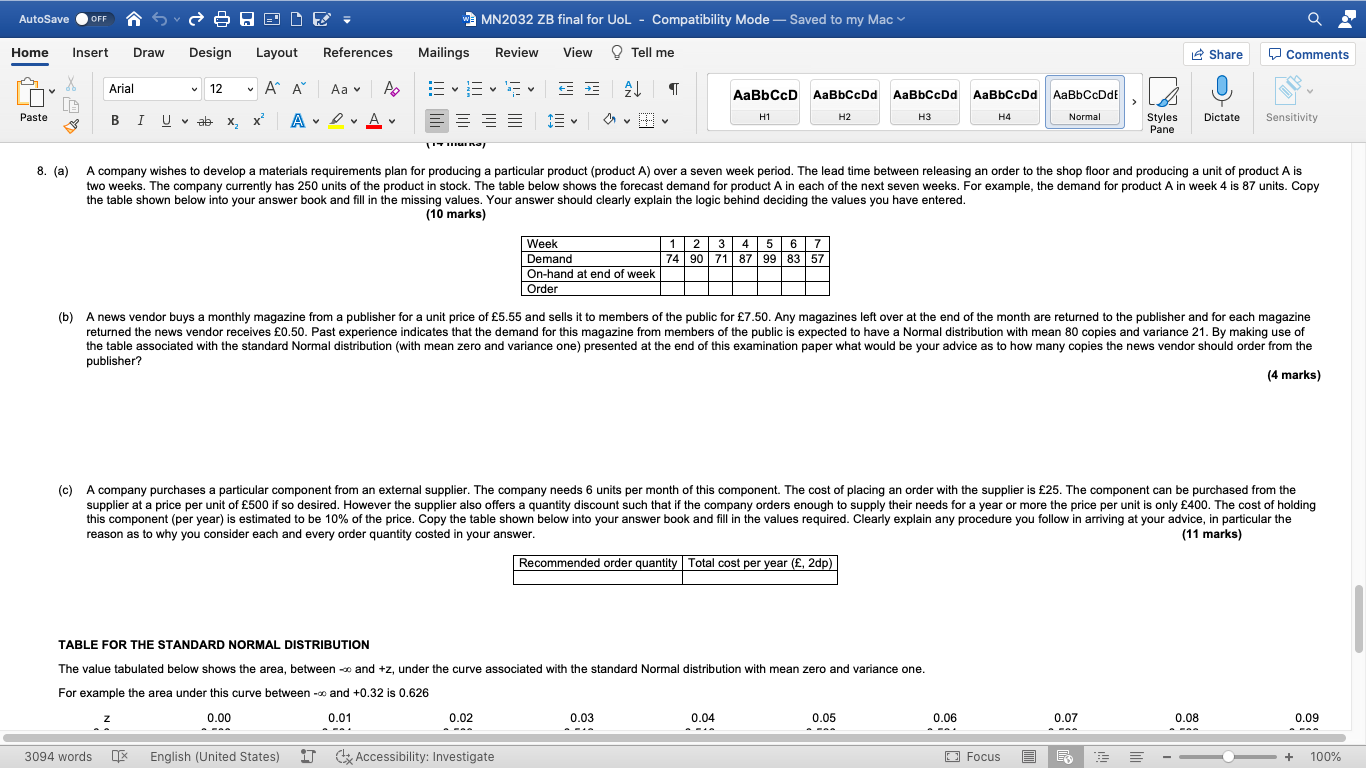Apply yellow text highlight color
This screenshot has height=768, width=1366.
[337, 120]
